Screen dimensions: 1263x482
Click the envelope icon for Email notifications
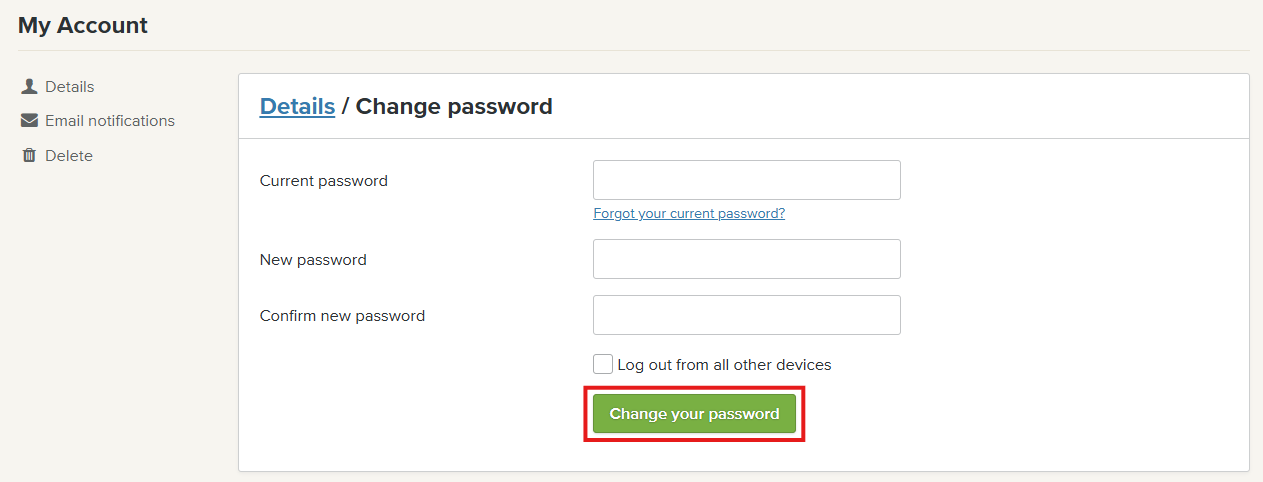tap(29, 121)
